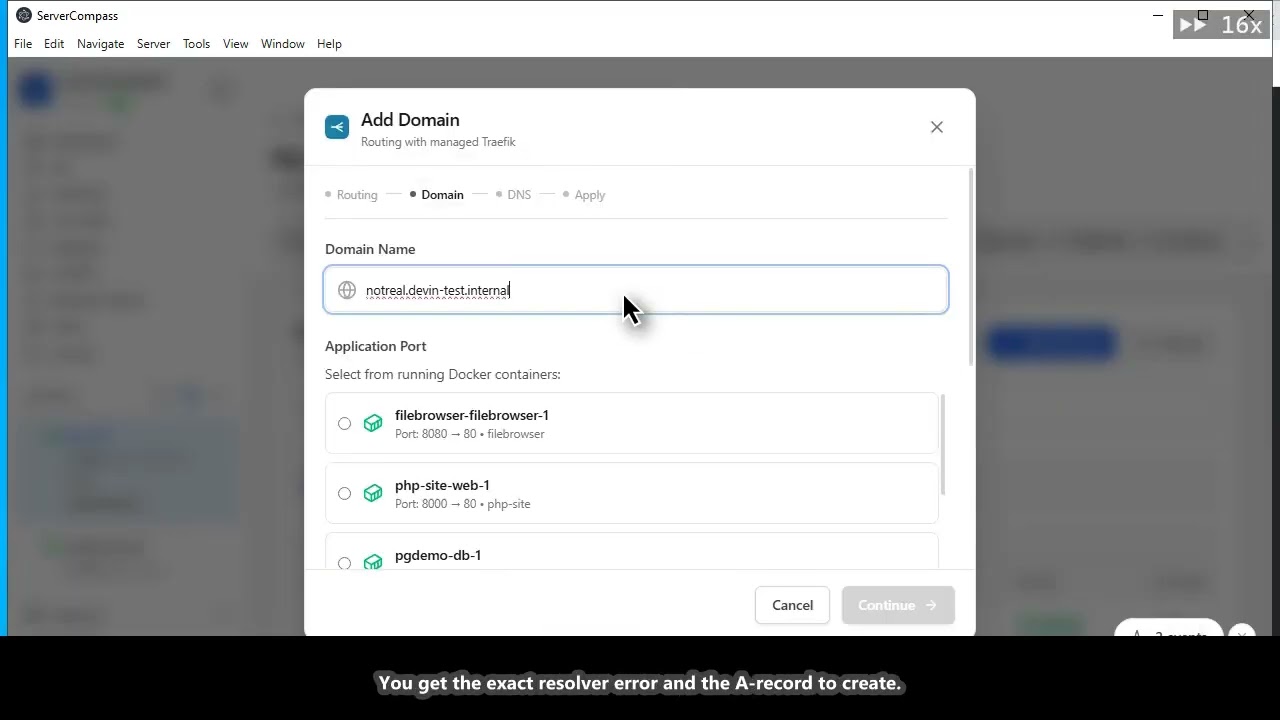Click the container list scrollbar
The width and height of the screenshot is (1280, 720).
point(942,445)
